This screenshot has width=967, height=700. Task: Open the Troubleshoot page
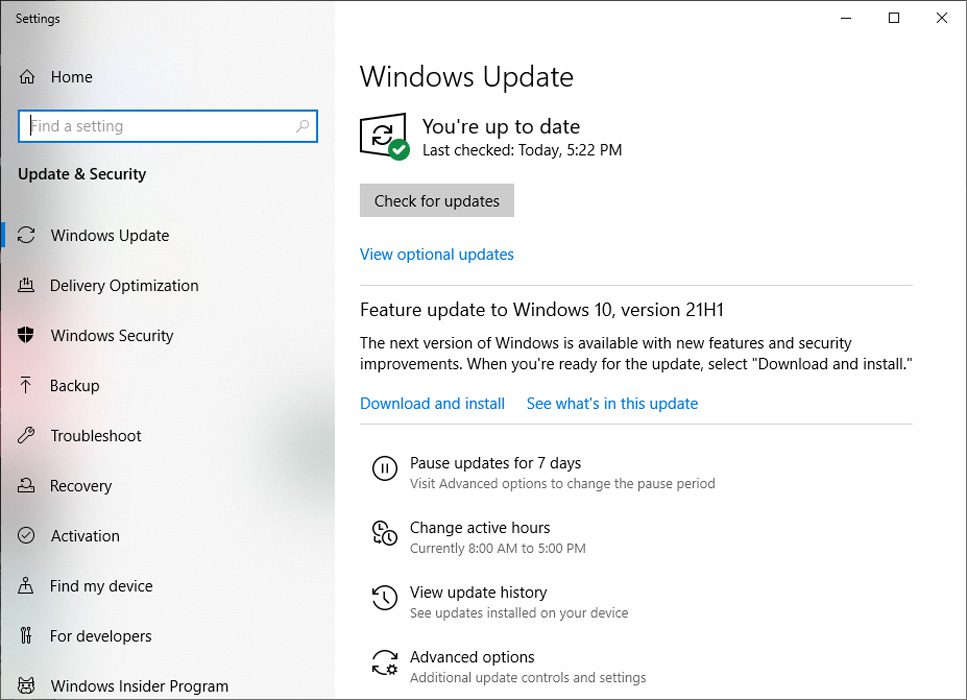[96, 436]
